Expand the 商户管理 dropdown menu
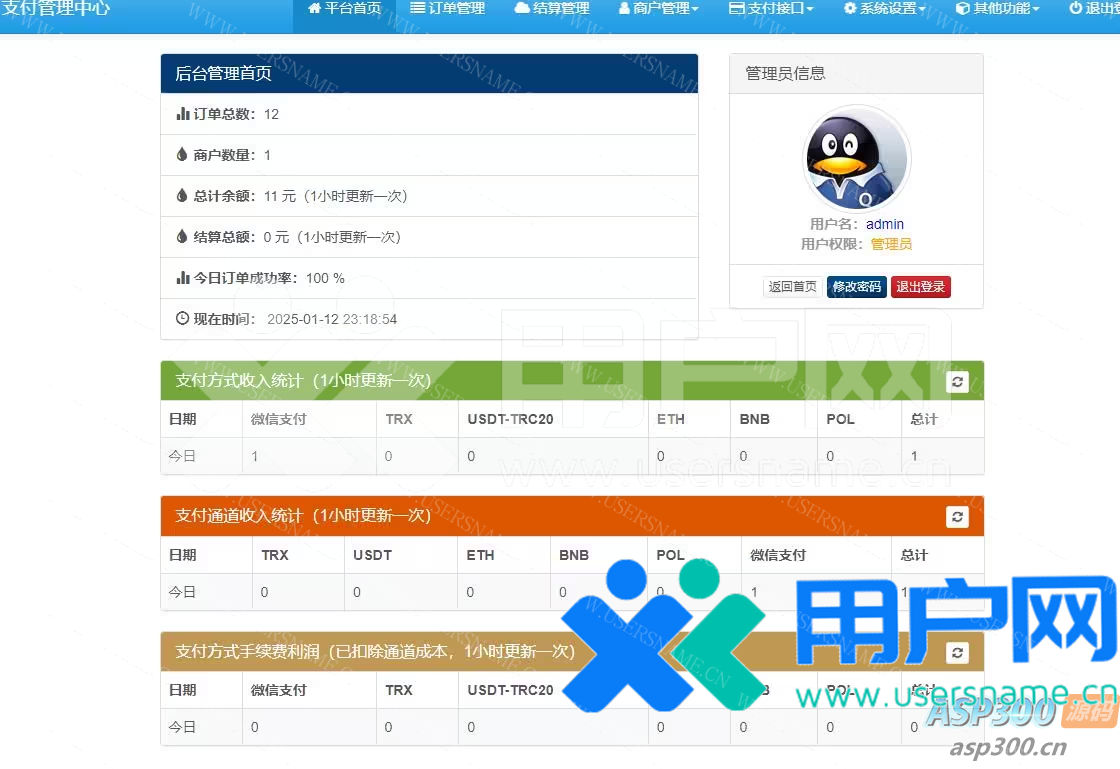This screenshot has height=769, width=1120. point(658,9)
